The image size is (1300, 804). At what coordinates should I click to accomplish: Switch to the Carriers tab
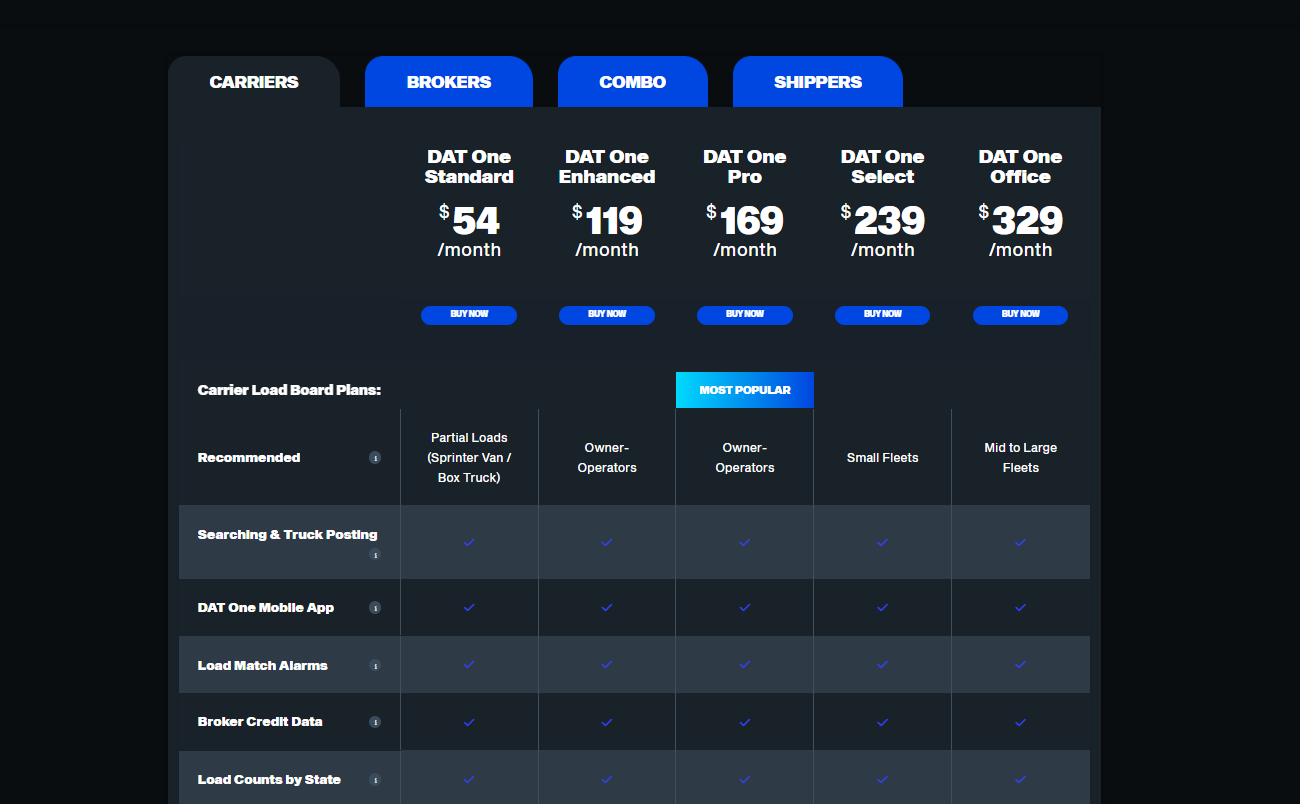point(254,82)
